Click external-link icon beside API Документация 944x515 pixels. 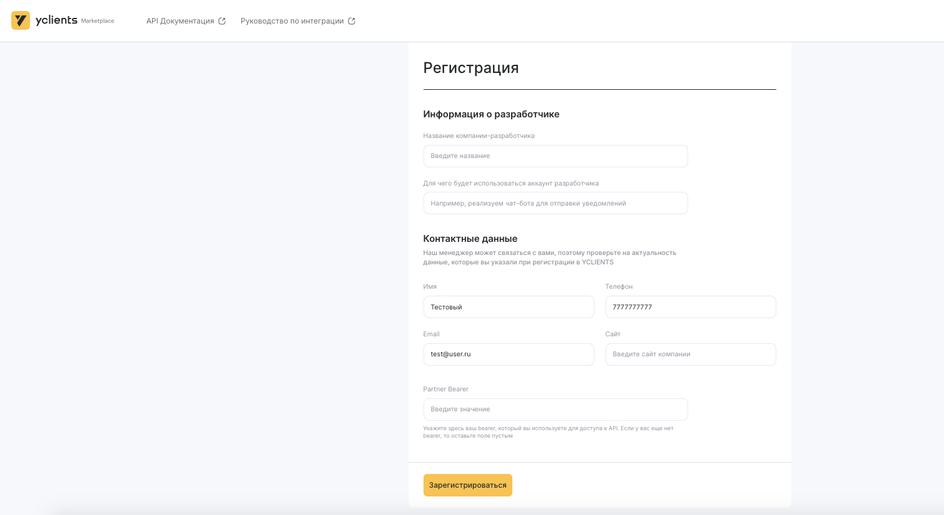point(222,21)
